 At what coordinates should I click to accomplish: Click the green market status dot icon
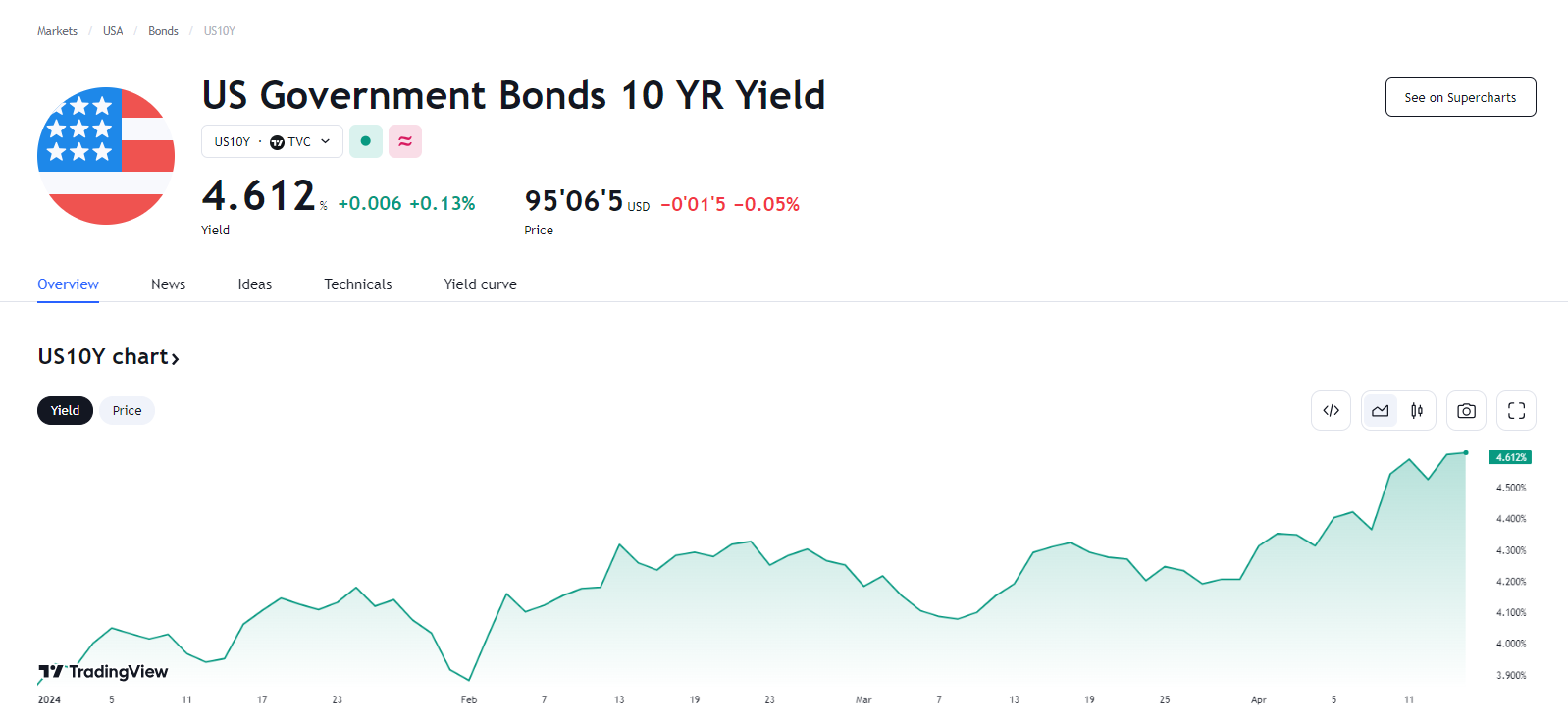[x=366, y=141]
